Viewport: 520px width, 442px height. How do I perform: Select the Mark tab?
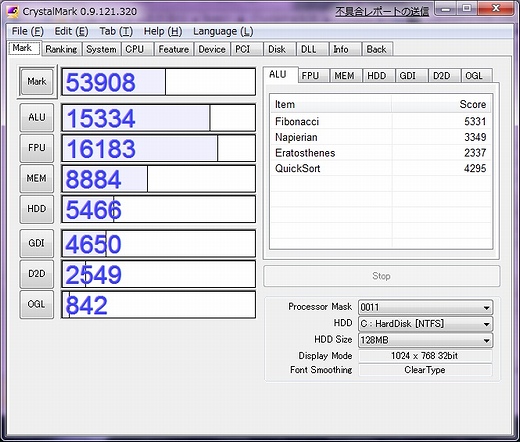click(24, 48)
